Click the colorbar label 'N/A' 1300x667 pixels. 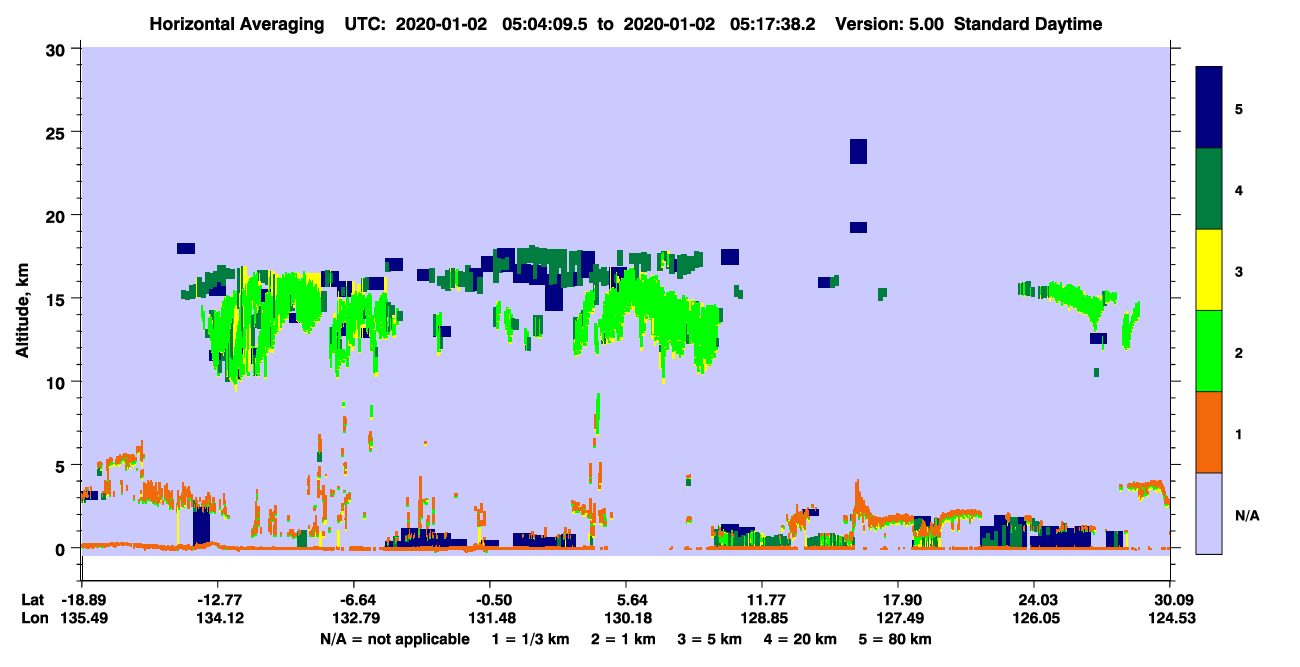click(x=1247, y=516)
